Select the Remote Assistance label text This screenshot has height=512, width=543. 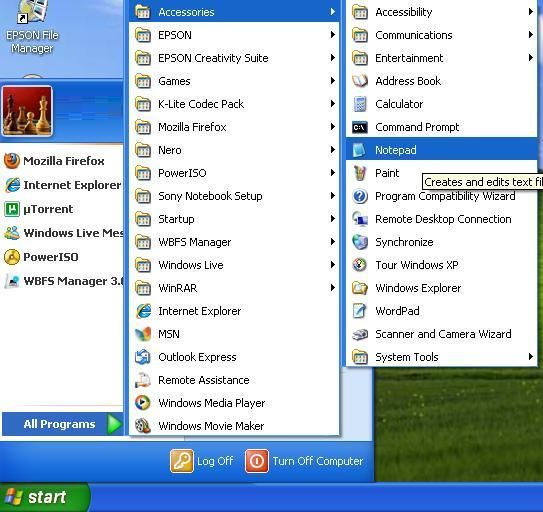(204, 380)
